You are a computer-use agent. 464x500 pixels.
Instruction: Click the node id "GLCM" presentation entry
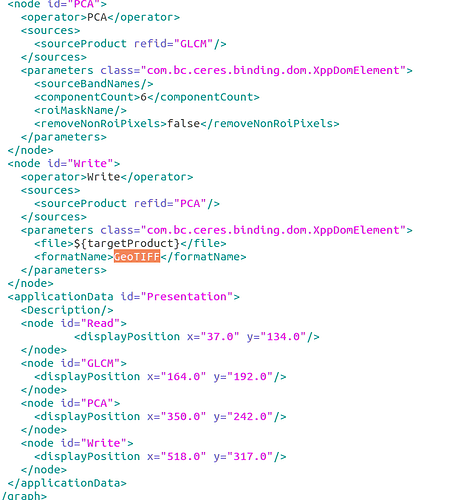pyautogui.click(x=74, y=363)
